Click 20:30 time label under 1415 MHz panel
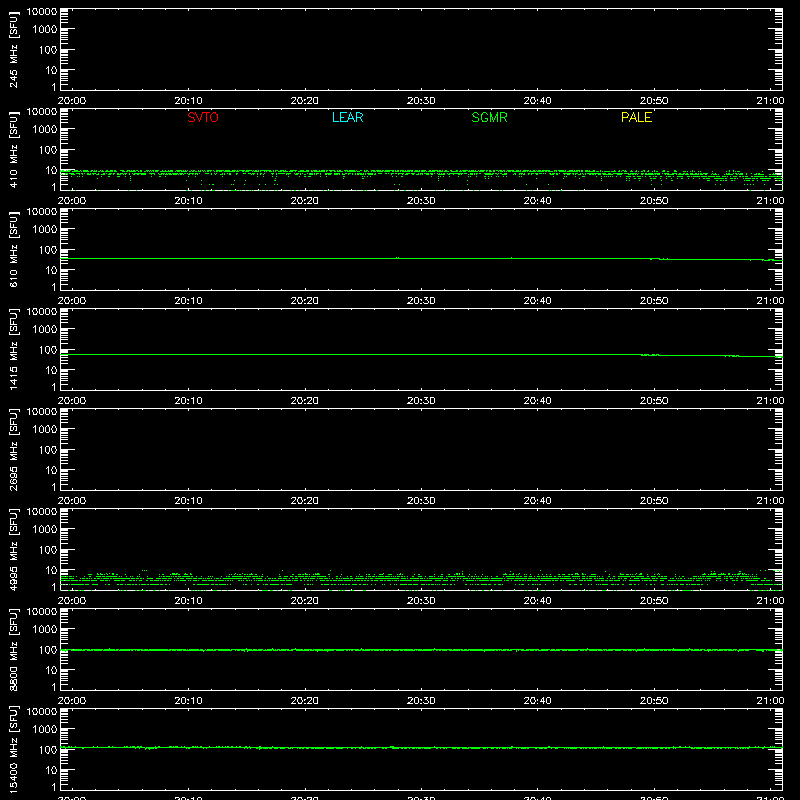 (x=421, y=401)
